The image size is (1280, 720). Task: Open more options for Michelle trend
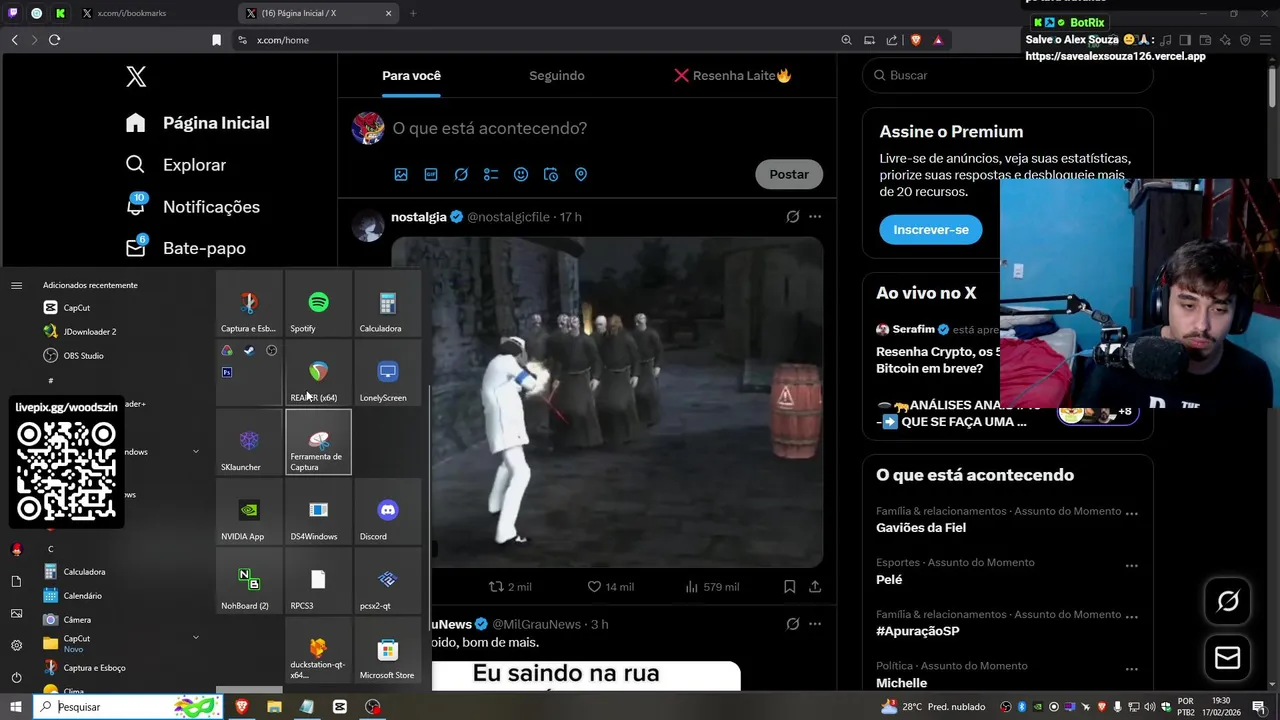click(1132, 668)
